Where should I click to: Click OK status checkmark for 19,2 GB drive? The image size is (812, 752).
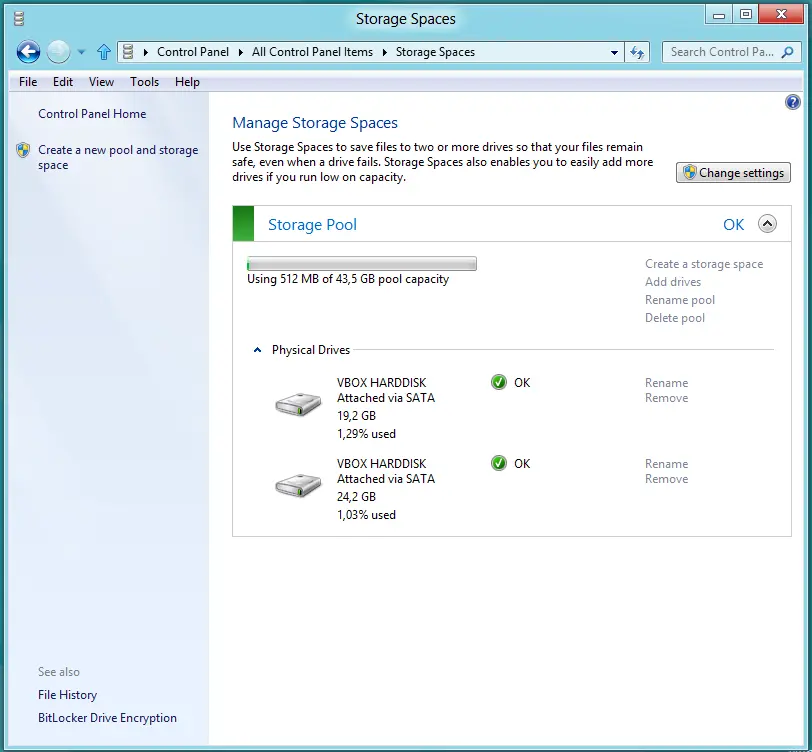[499, 382]
